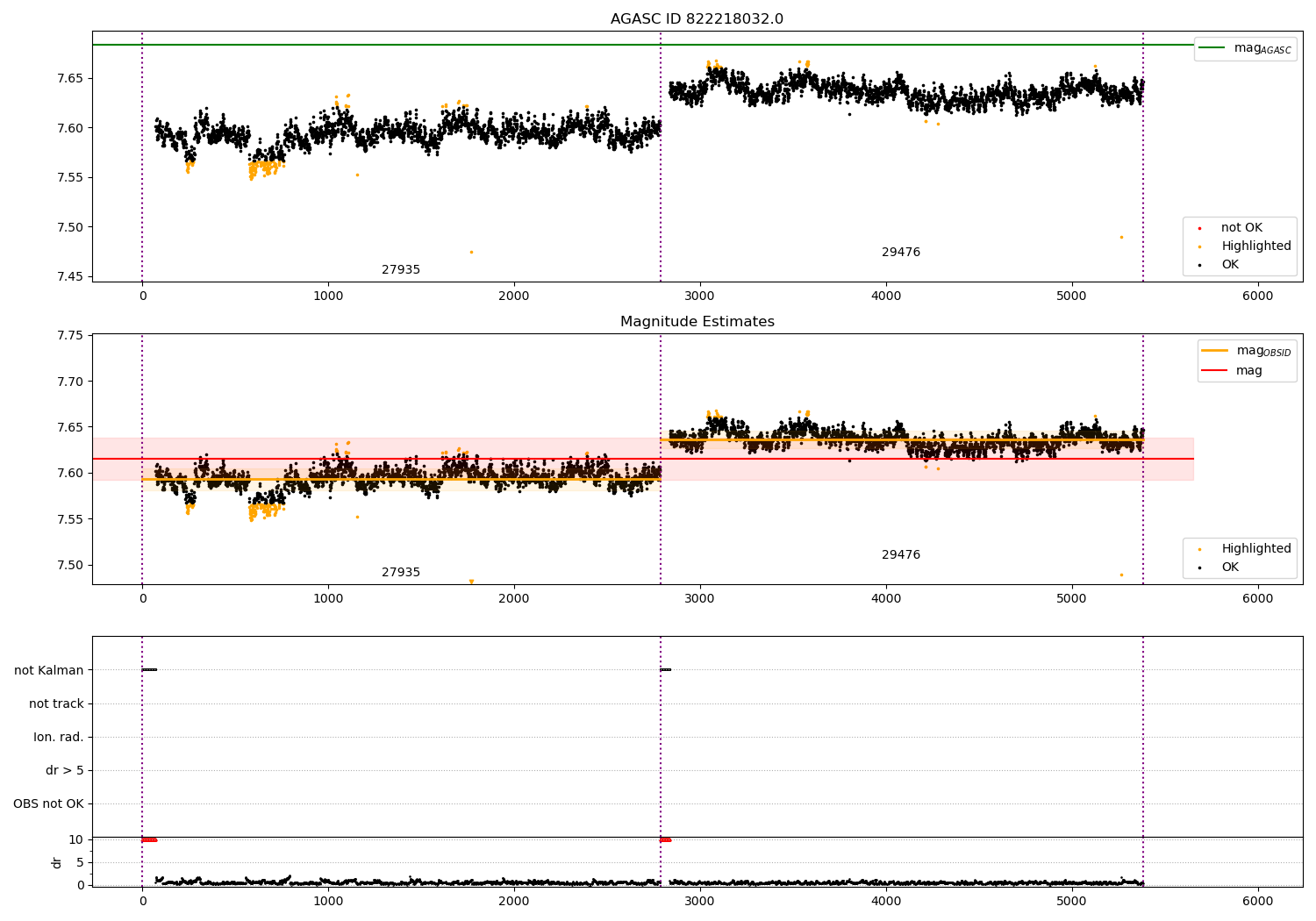Image resolution: width=1316 pixels, height=921 pixels.
Task: Click the 'Magnitude Estimates' subplot title
Action: click(x=697, y=322)
